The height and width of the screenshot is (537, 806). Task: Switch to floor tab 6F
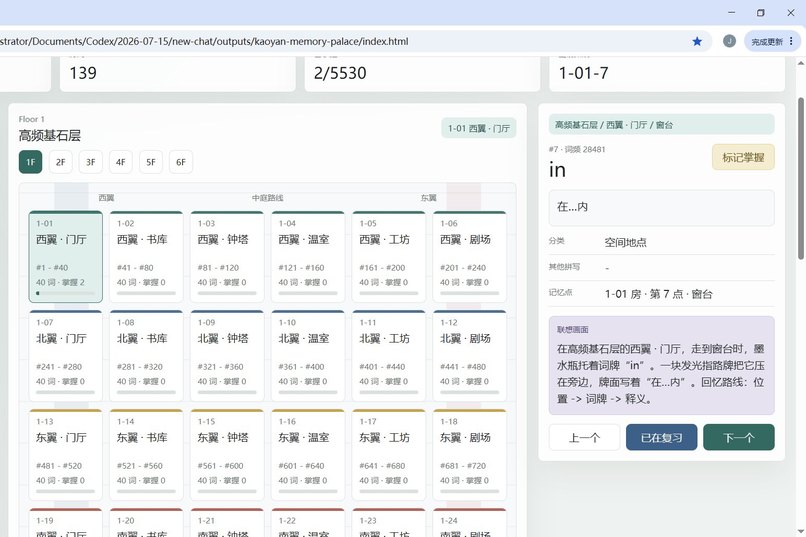point(180,162)
